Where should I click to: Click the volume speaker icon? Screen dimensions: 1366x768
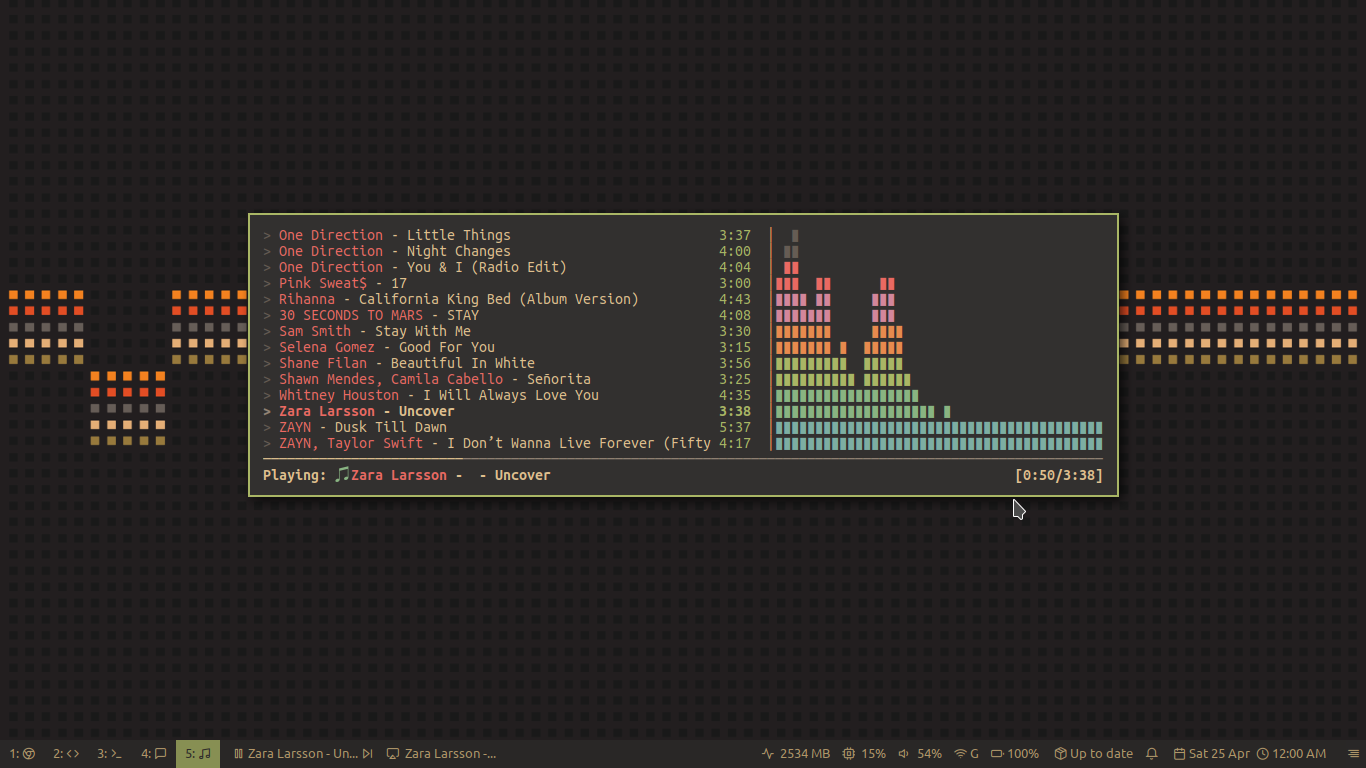[904, 754]
